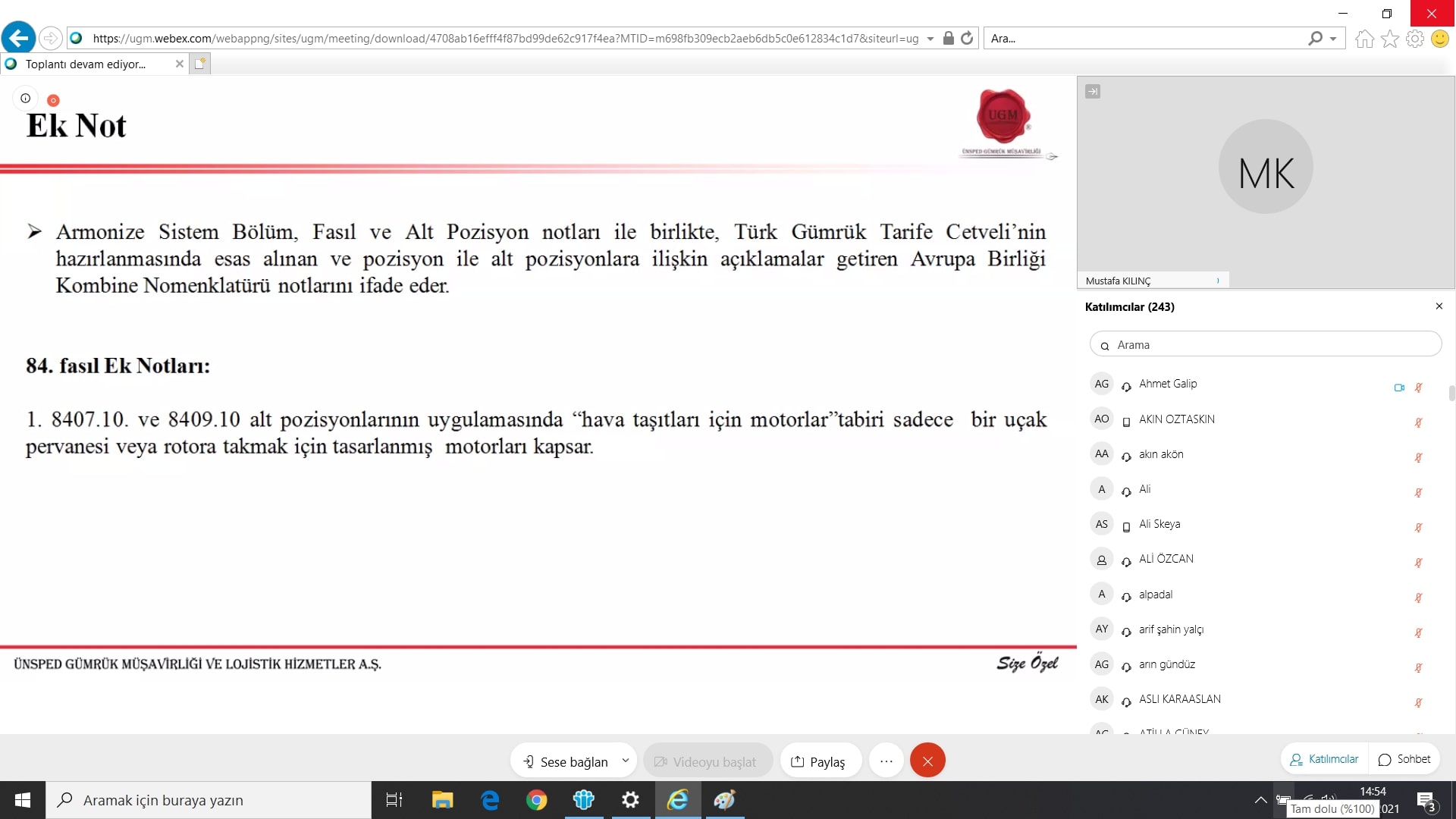Show hidden system tray icons
1456x819 pixels.
1260,800
